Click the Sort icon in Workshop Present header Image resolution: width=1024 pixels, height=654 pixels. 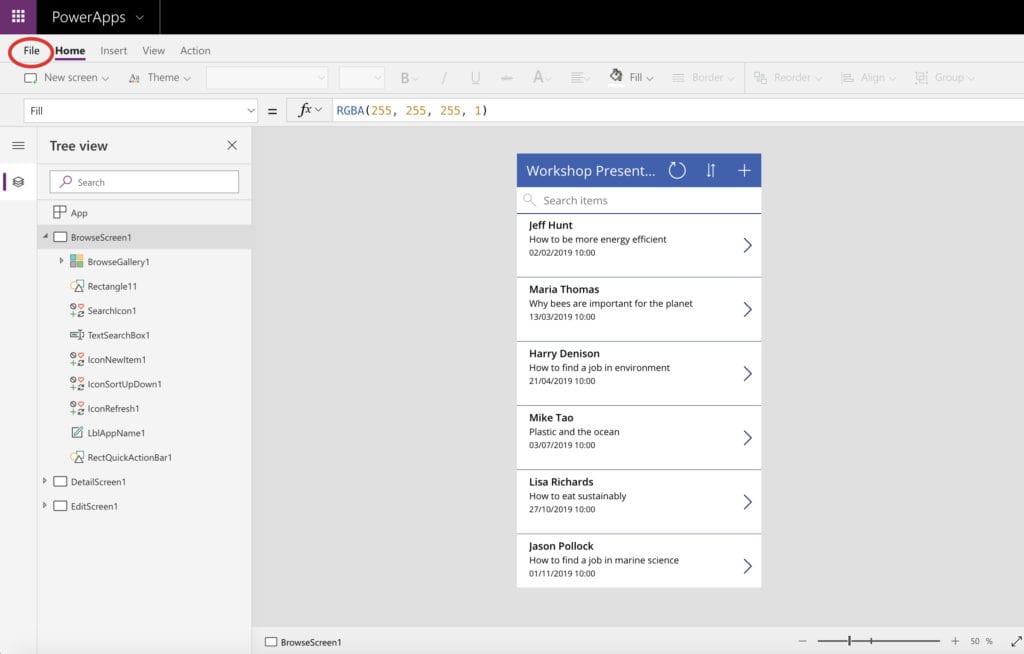[x=712, y=170]
